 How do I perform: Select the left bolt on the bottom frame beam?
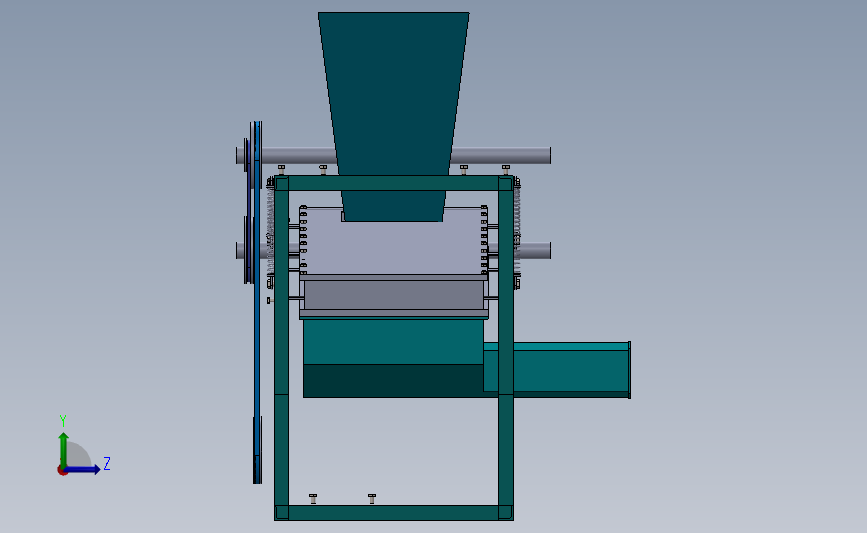tap(313, 499)
